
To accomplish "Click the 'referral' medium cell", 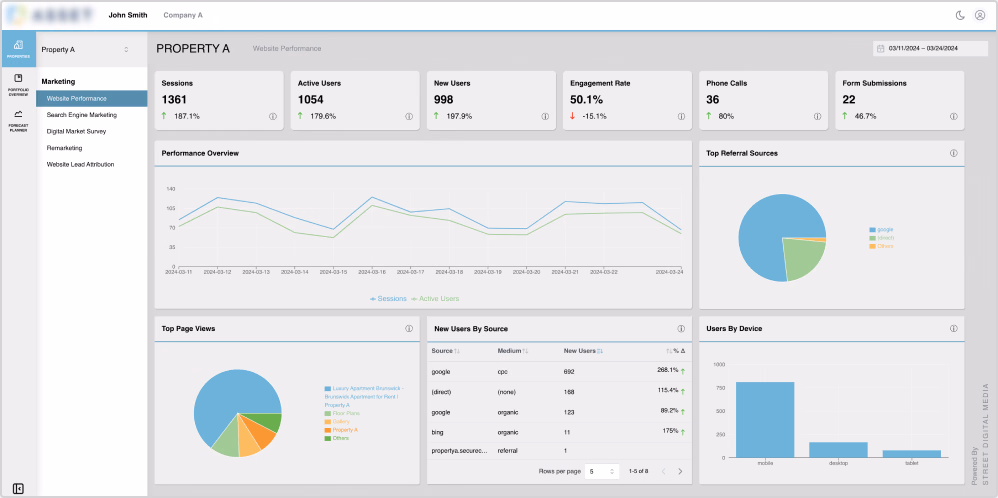I will (507, 451).
